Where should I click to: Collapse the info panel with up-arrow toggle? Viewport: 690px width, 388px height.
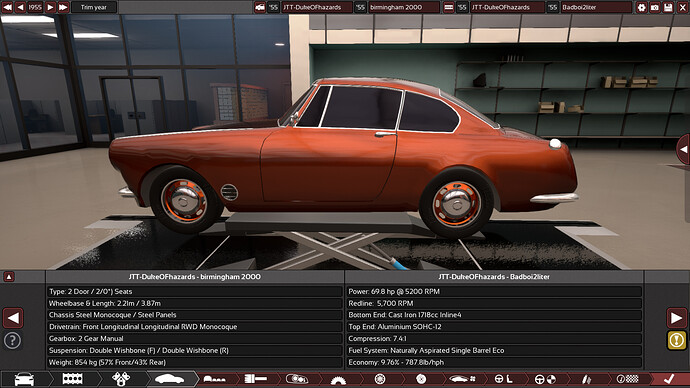click(9, 277)
